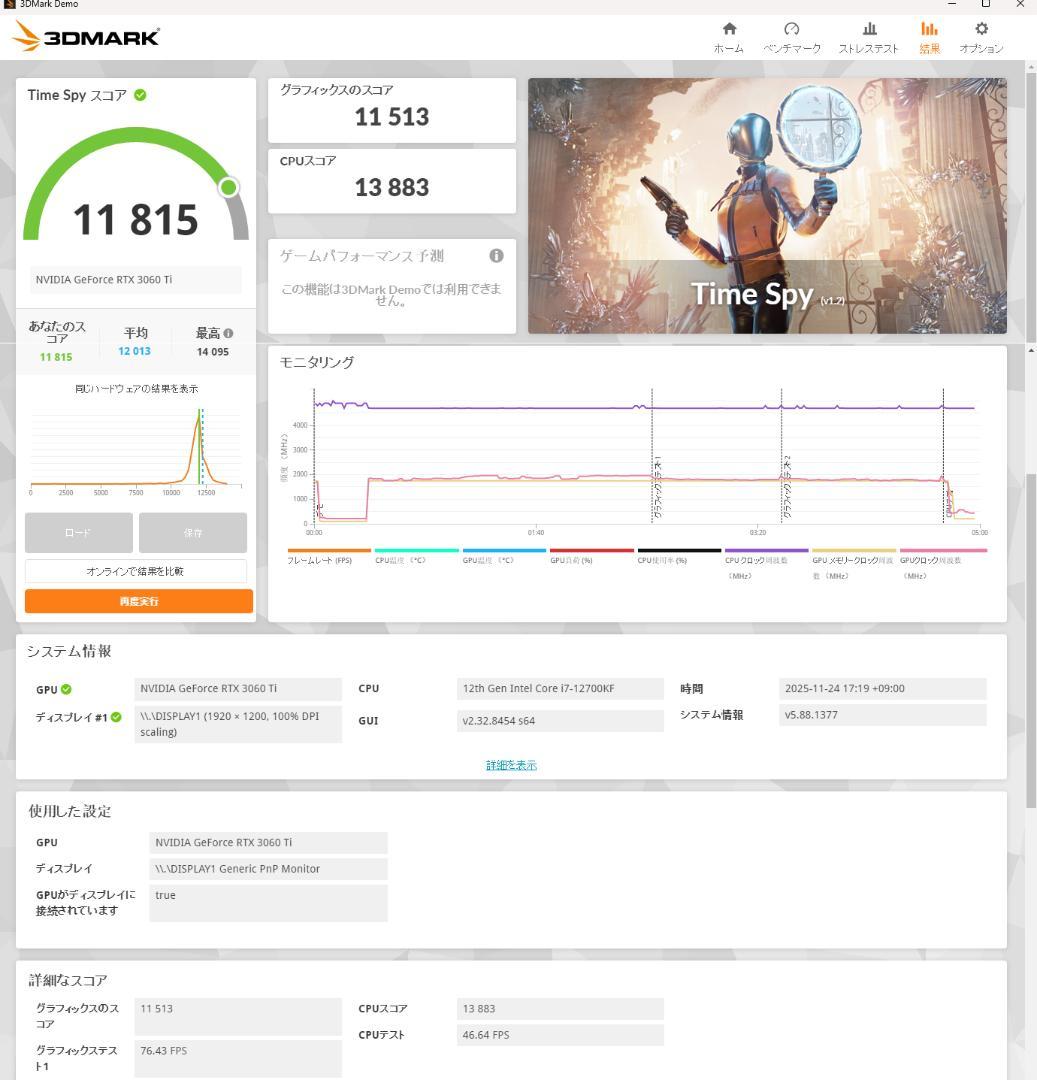The image size is (1037, 1080).
Task: Switch to the ホーム tab
Action: pos(729,31)
